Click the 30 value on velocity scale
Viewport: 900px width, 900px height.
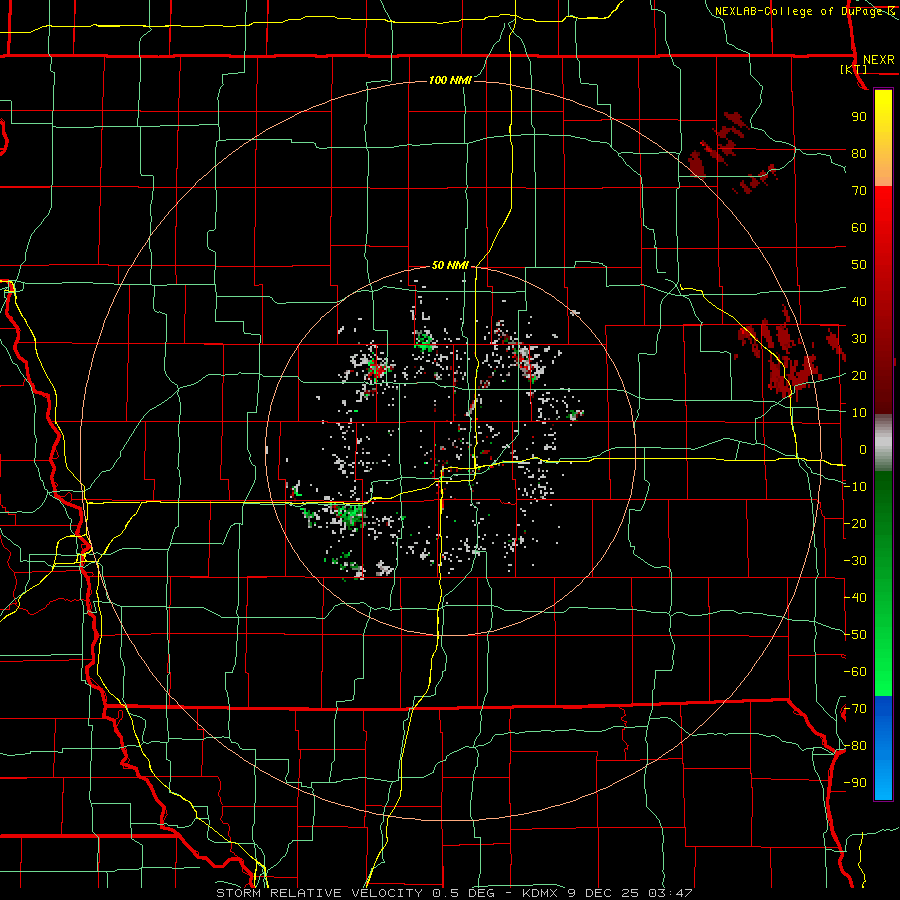click(859, 339)
